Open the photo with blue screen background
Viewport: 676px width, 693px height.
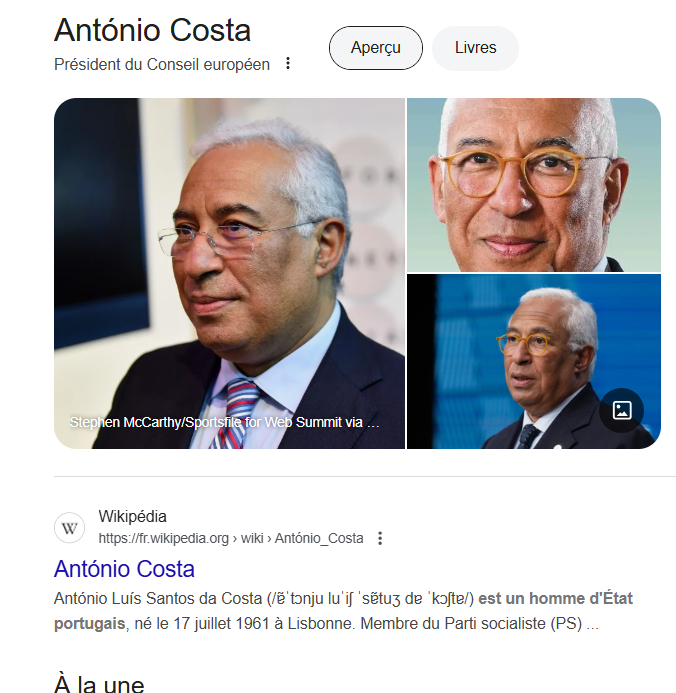click(534, 361)
